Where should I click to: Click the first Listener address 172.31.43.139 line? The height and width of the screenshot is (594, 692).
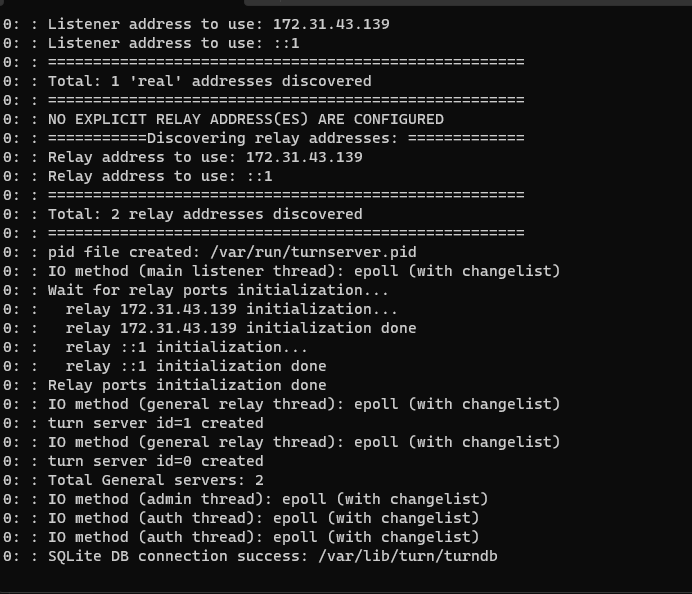(218, 23)
